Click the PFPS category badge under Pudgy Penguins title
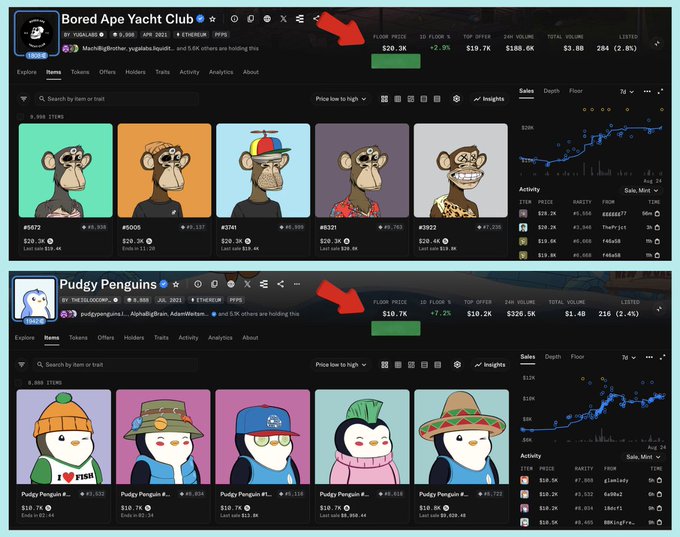This screenshot has width=680, height=537. [x=236, y=300]
